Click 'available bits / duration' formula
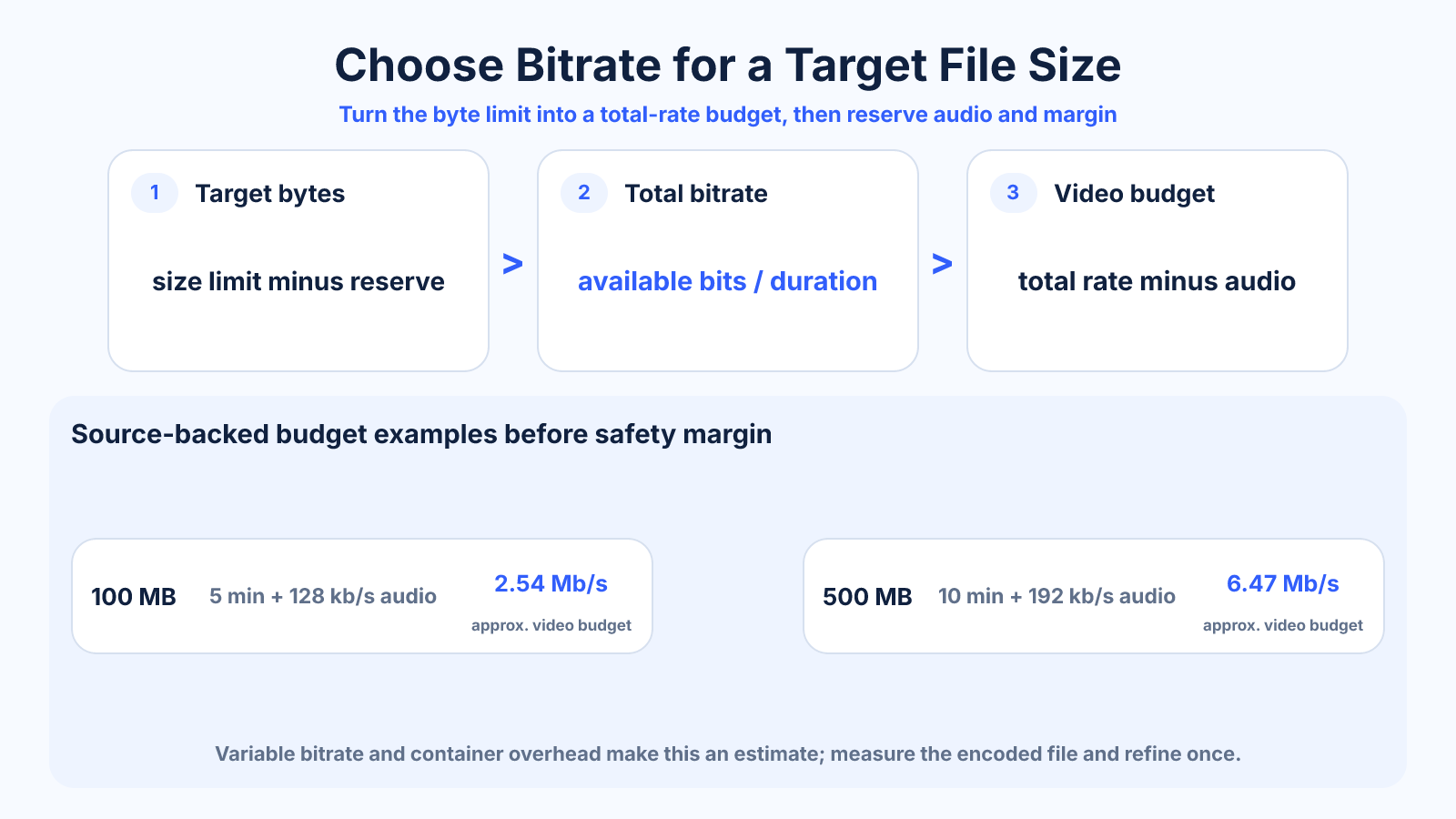 pyautogui.click(x=728, y=281)
